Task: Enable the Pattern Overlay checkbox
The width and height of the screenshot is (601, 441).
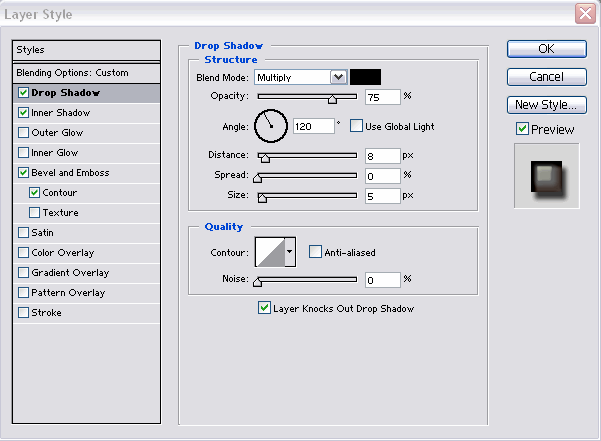Action: point(23,293)
